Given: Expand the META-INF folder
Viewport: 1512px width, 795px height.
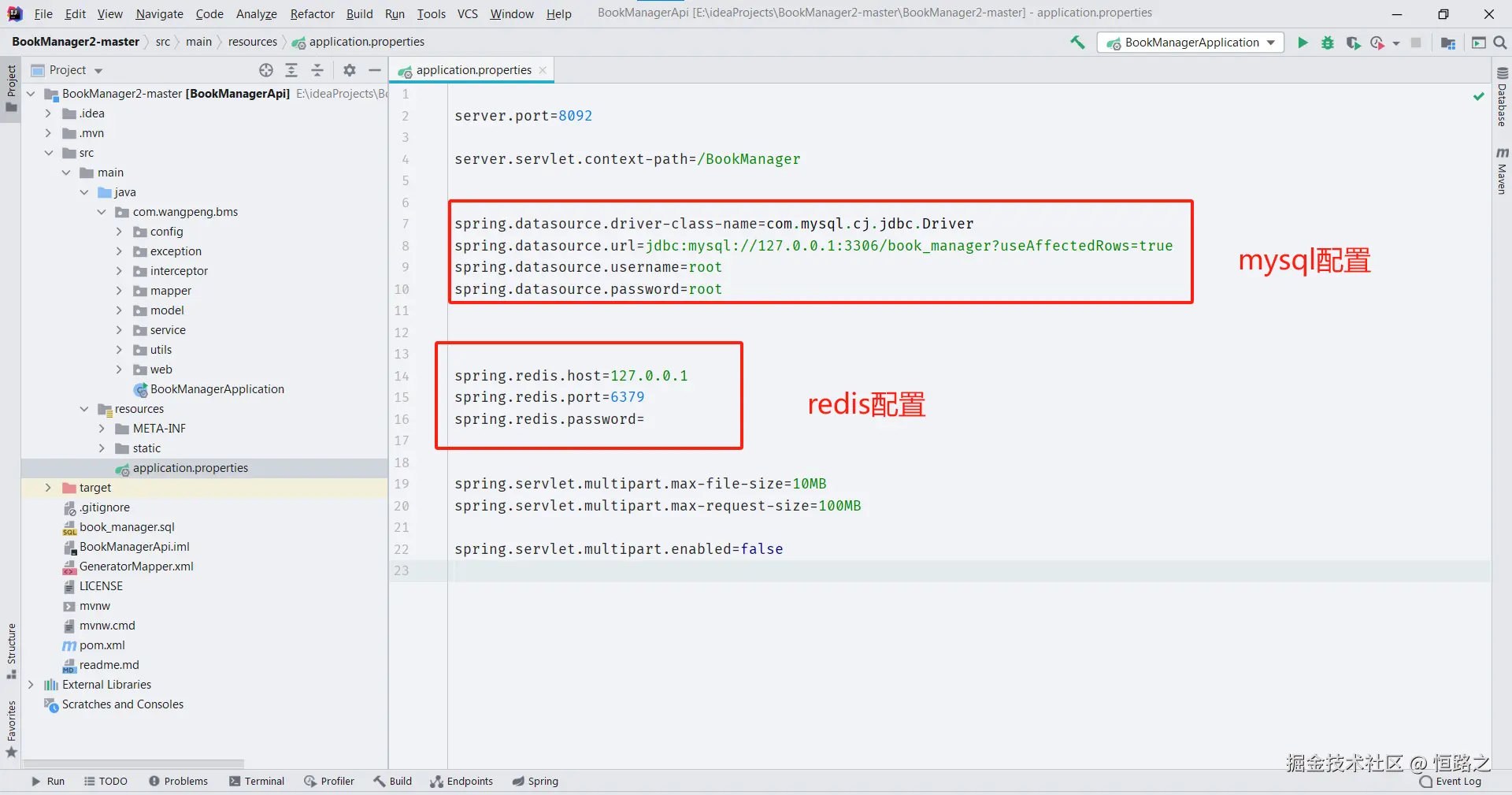Looking at the screenshot, I should tap(102, 429).
